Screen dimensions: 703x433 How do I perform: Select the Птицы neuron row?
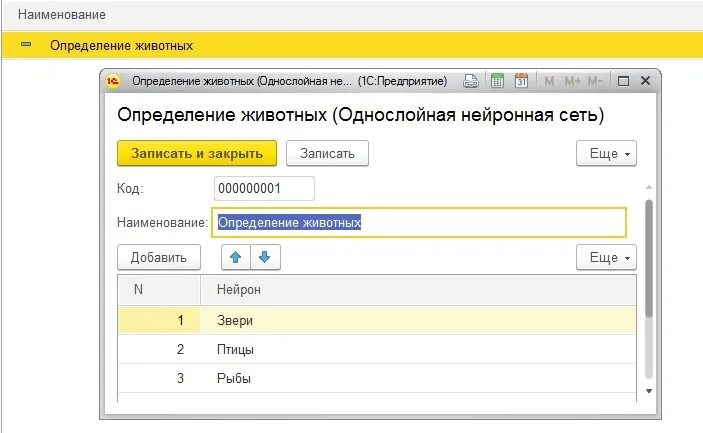coord(377,349)
